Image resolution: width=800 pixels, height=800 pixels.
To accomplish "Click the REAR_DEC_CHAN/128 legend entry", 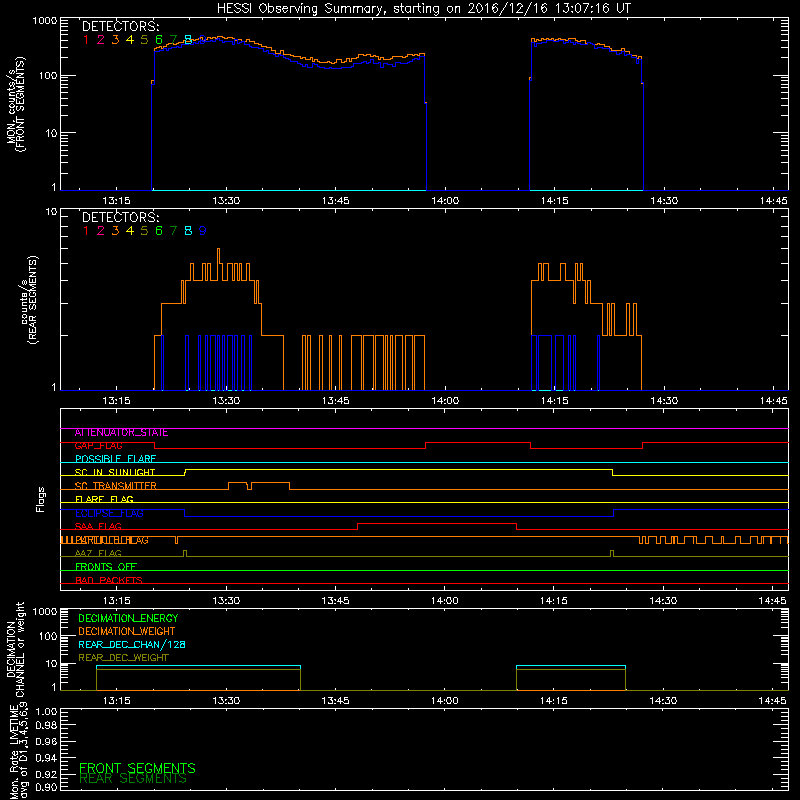I will click(132, 645).
